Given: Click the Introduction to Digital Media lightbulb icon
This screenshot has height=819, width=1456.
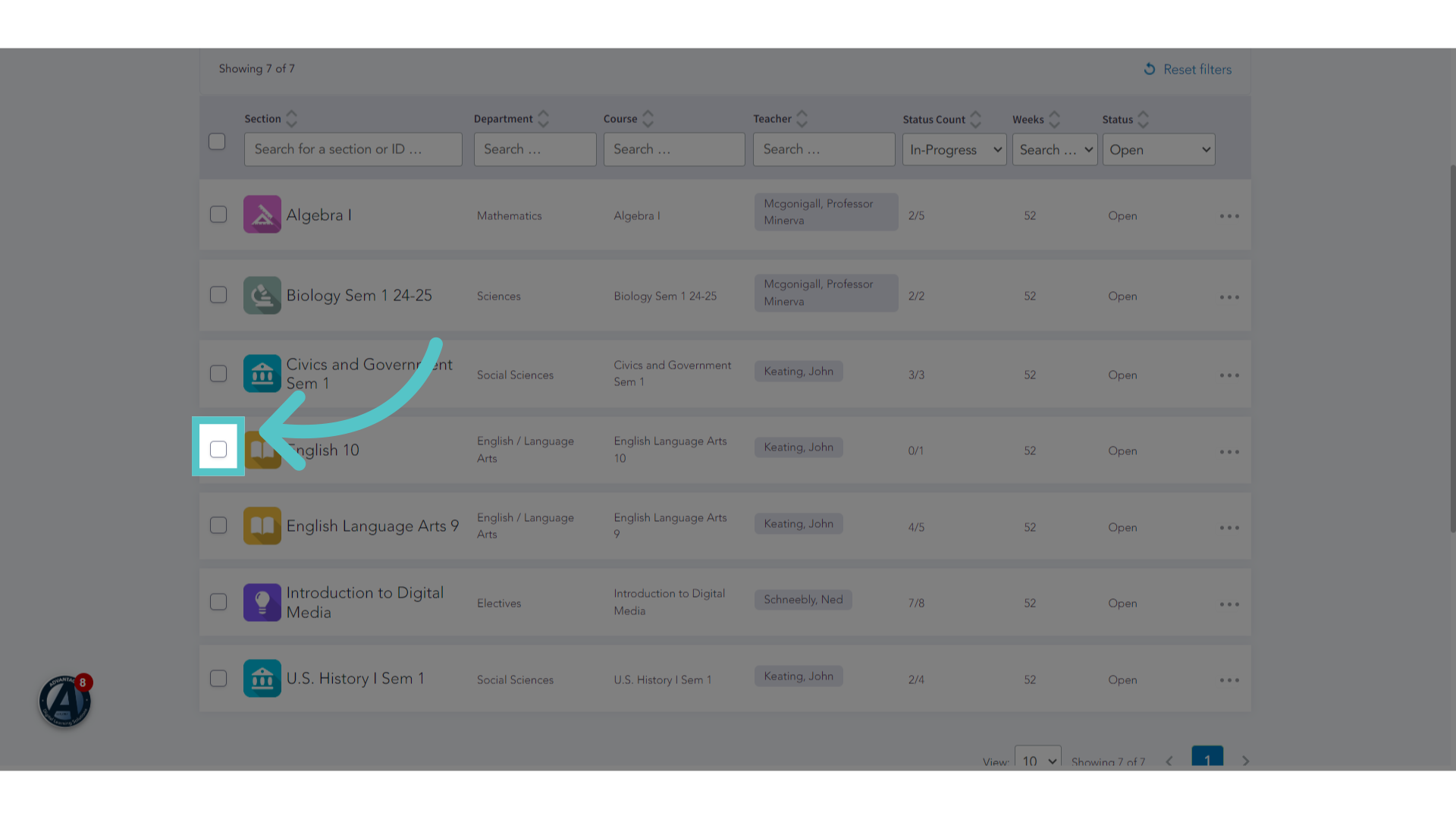Looking at the screenshot, I should click(x=262, y=602).
